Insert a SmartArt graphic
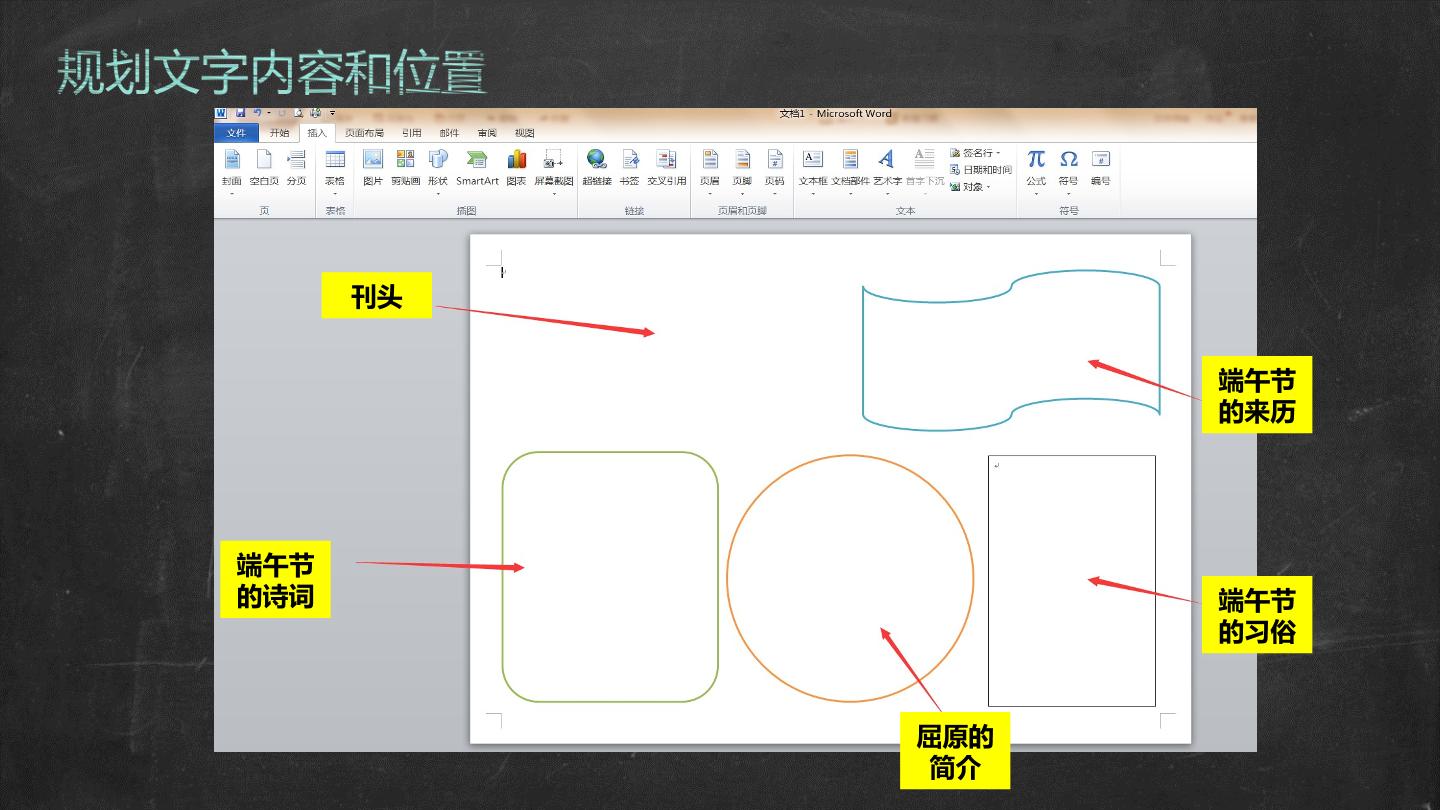This screenshot has width=1440, height=810. pyautogui.click(x=477, y=167)
